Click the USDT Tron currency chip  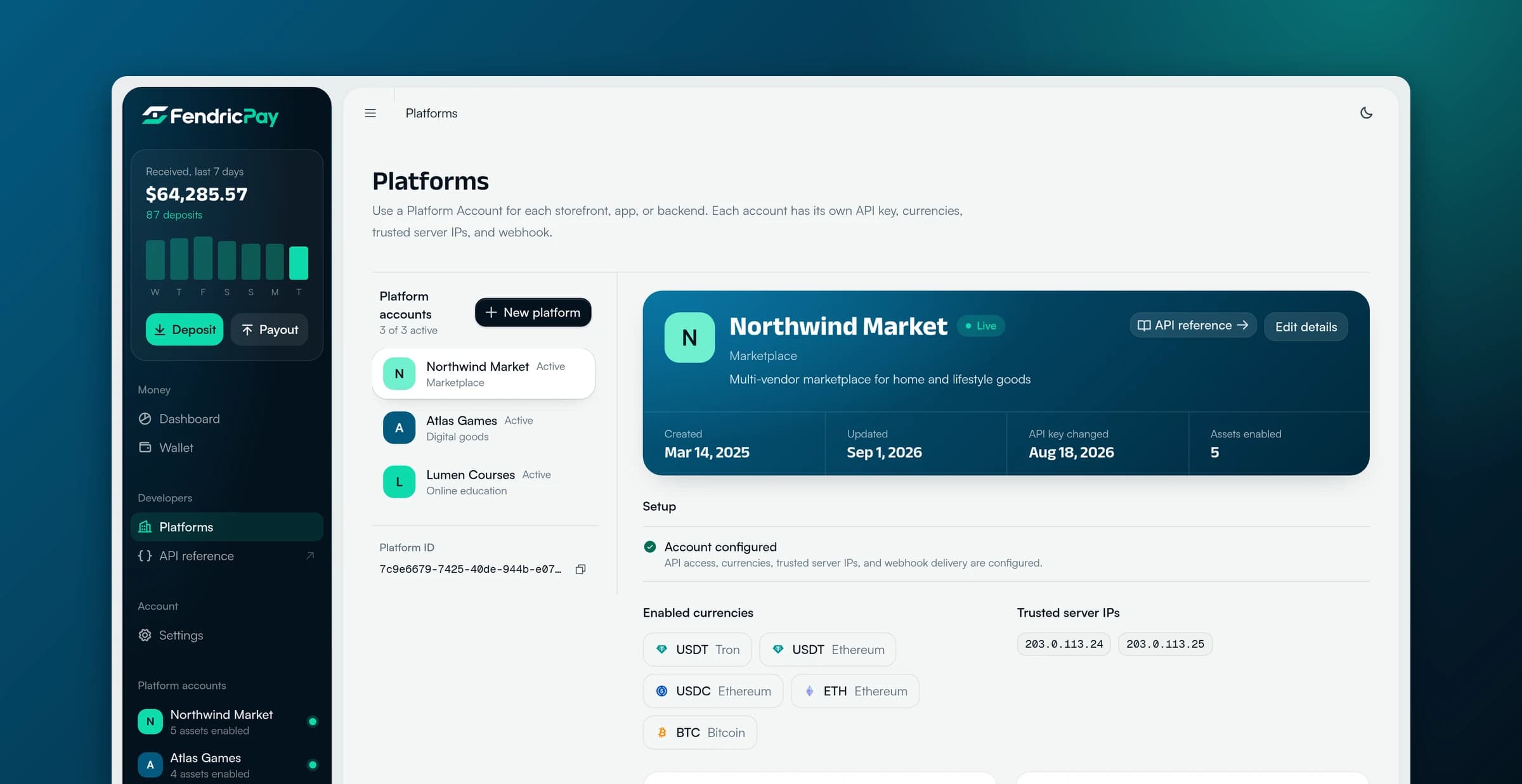pyautogui.click(x=697, y=650)
